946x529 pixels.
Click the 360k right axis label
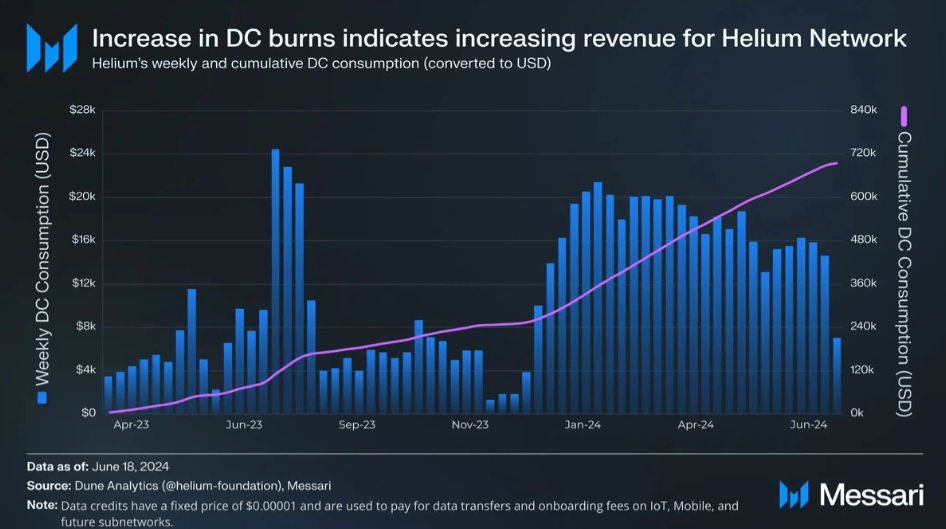click(x=863, y=283)
